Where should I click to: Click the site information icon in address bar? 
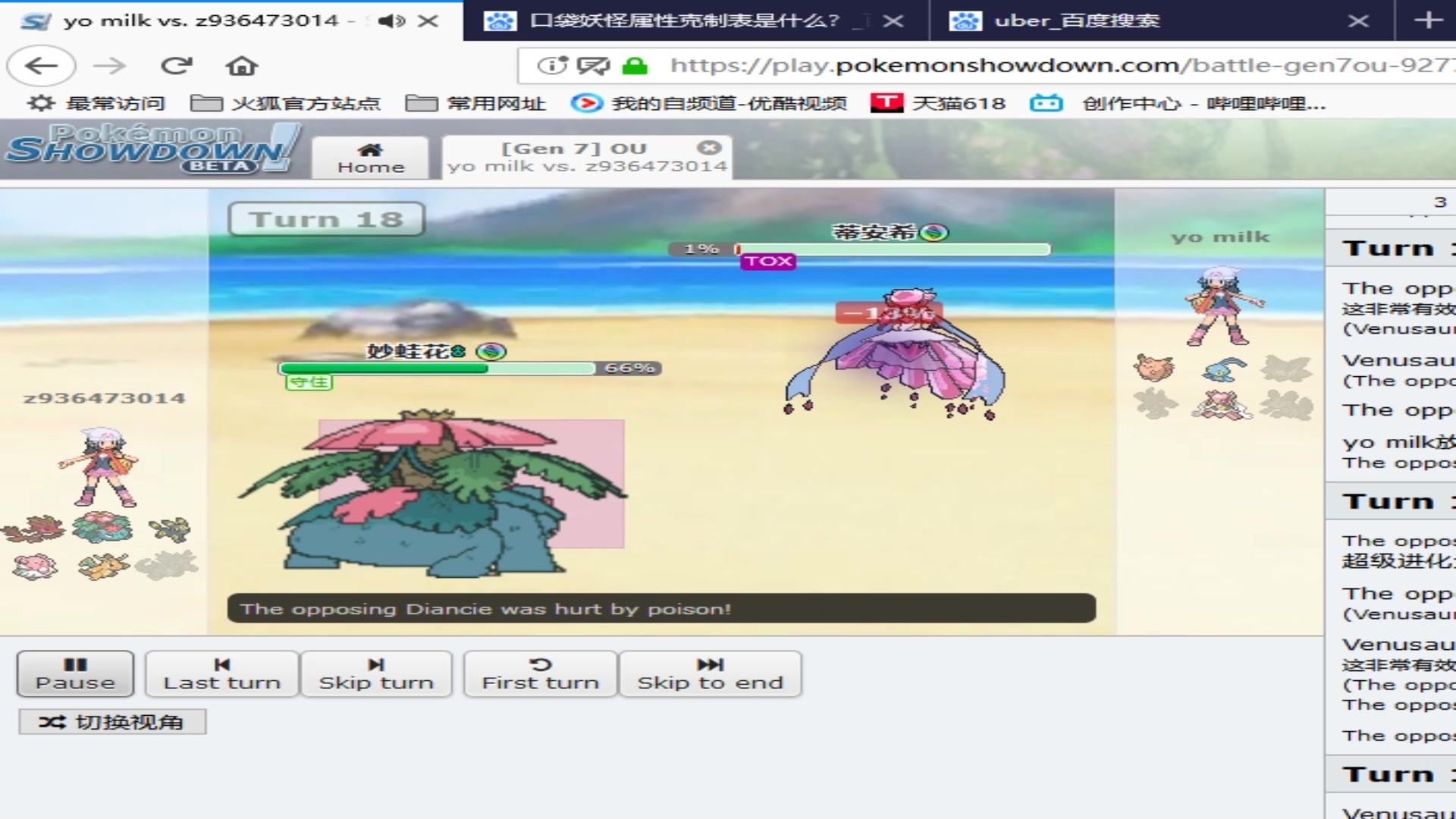click(552, 66)
